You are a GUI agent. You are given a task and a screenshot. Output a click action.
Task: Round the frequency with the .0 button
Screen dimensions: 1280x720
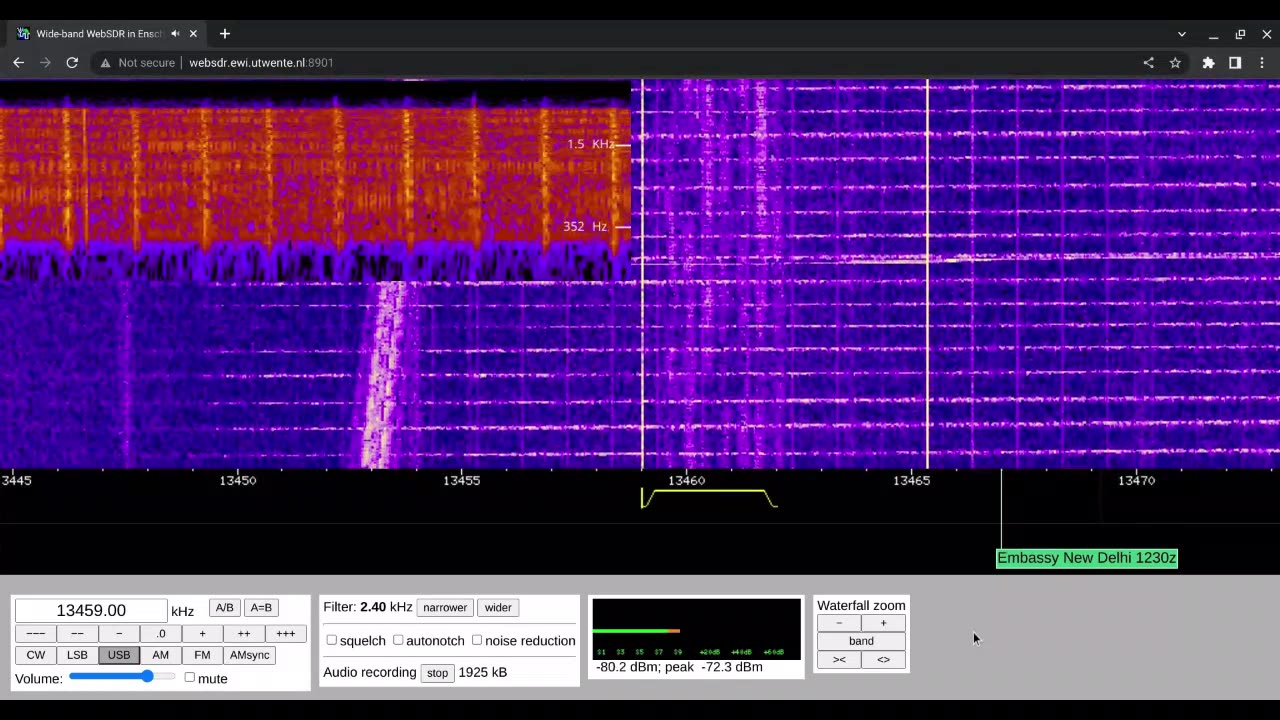click(160, 633)
